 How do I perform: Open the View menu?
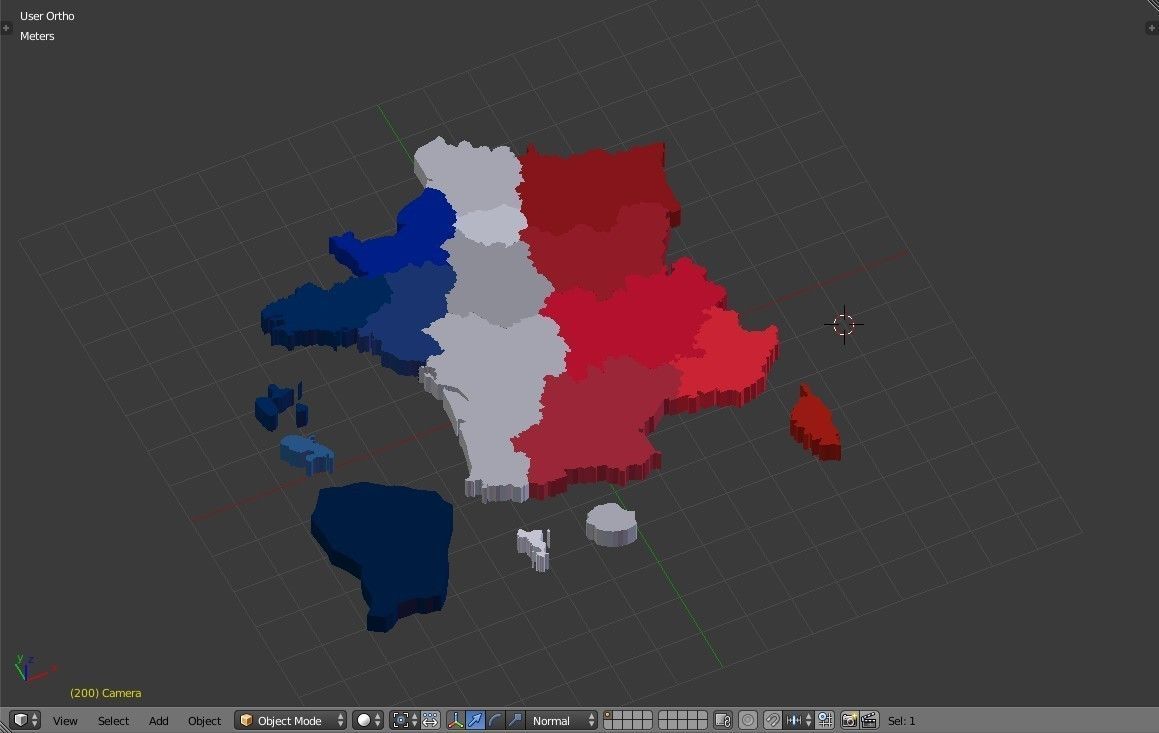pos(65,720)
